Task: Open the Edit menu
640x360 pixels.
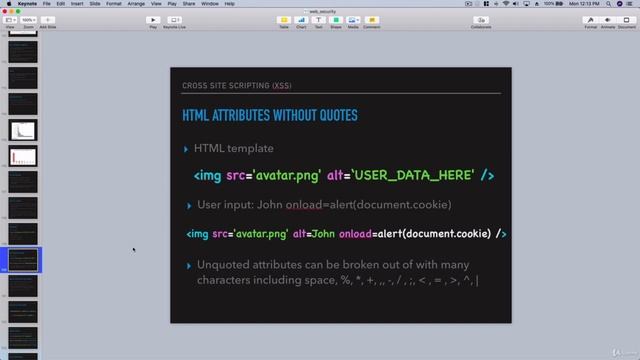Action: pos(60,4)
